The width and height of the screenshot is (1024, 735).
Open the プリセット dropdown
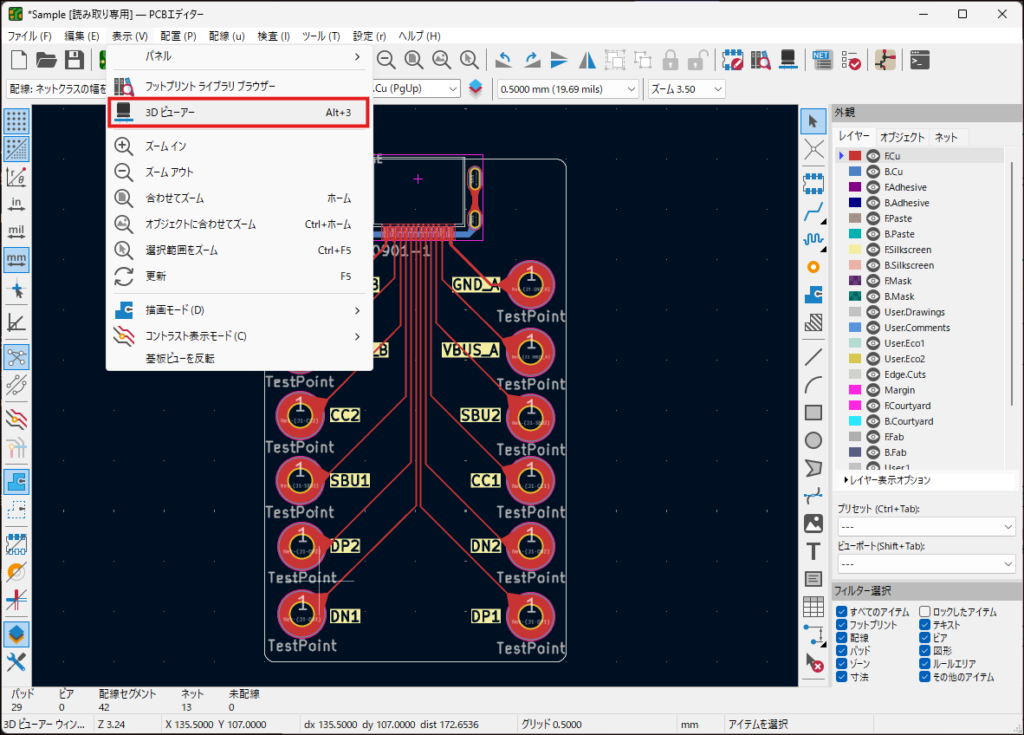tap(926, 526)
